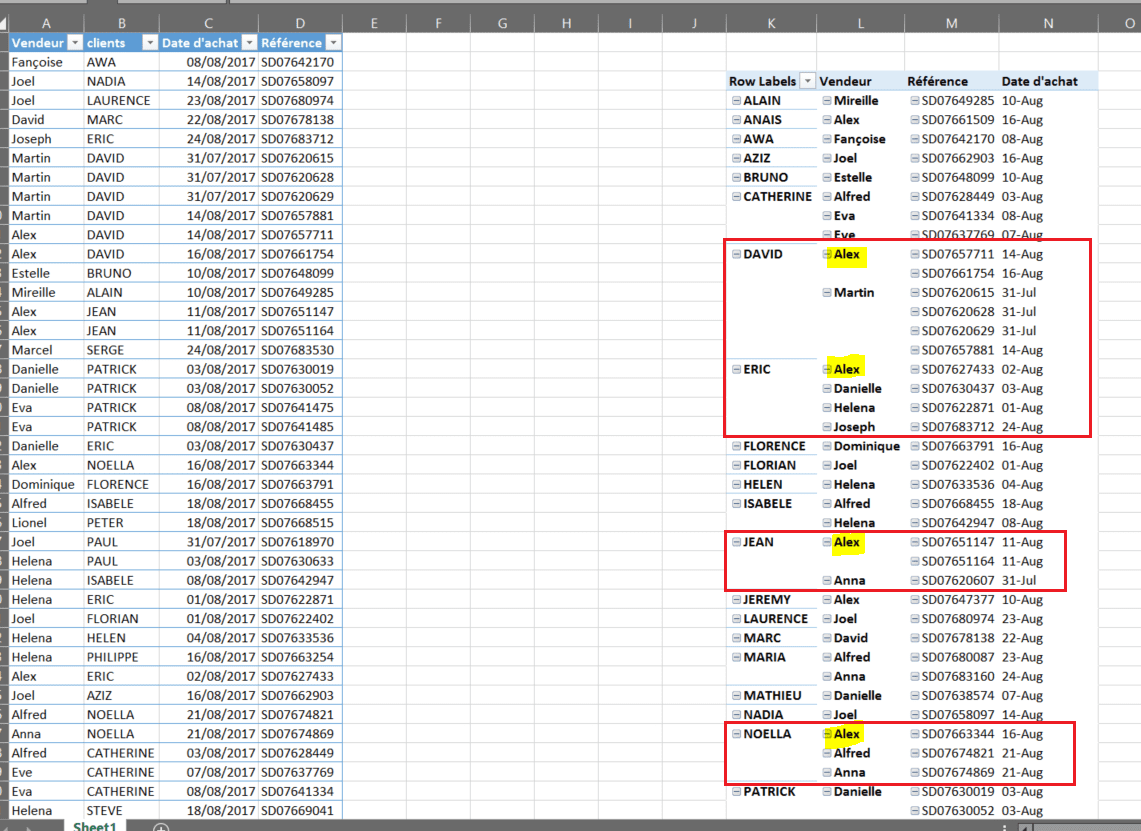Open the Row Labels pivot filter dropdown
Screen dimensions: 1141x831
click(807, 82)
